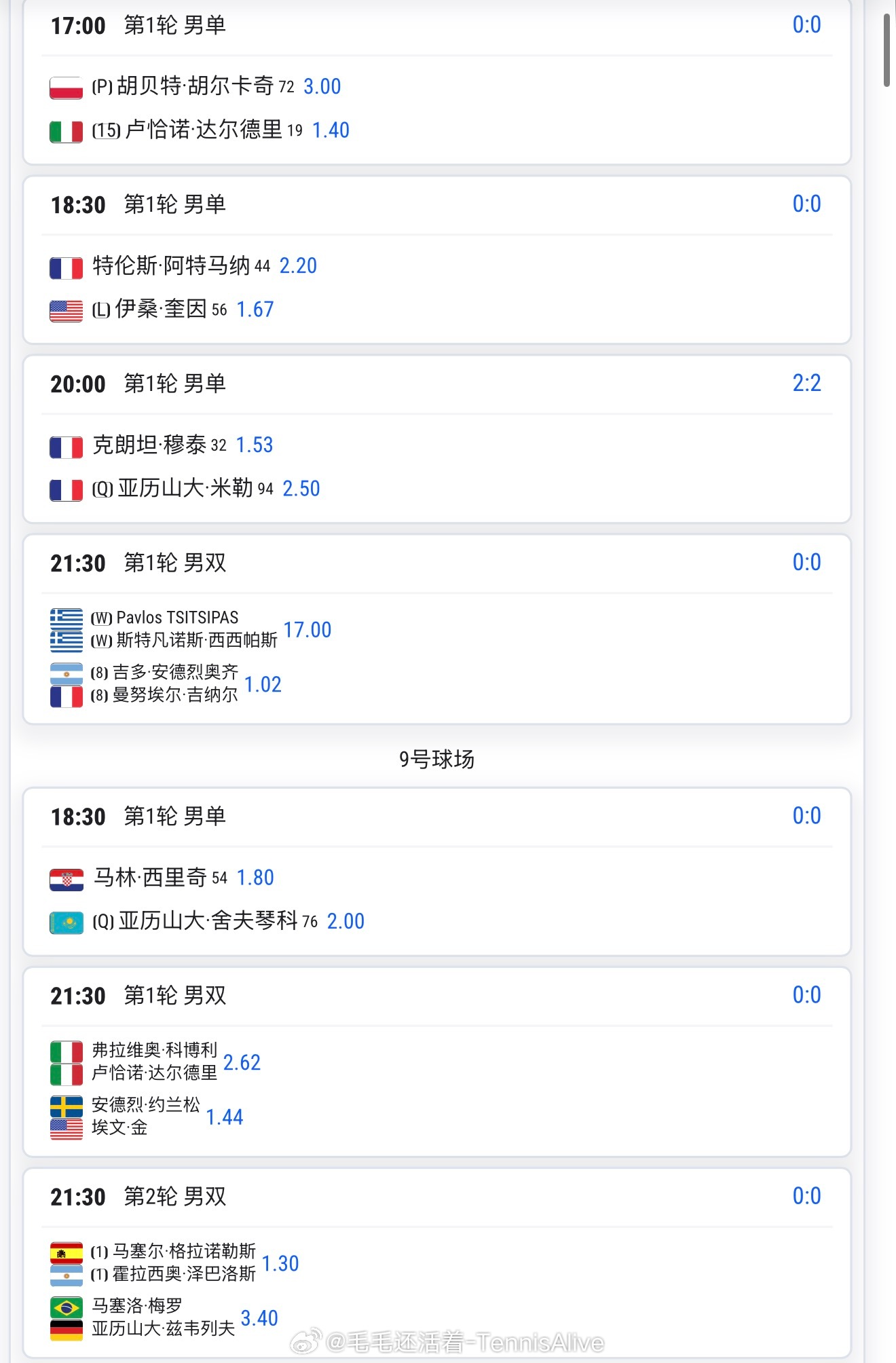Select odds 3.00 for 胡贝特·胡尔卡奇
896x1363 pixels.
pos(322,87)
